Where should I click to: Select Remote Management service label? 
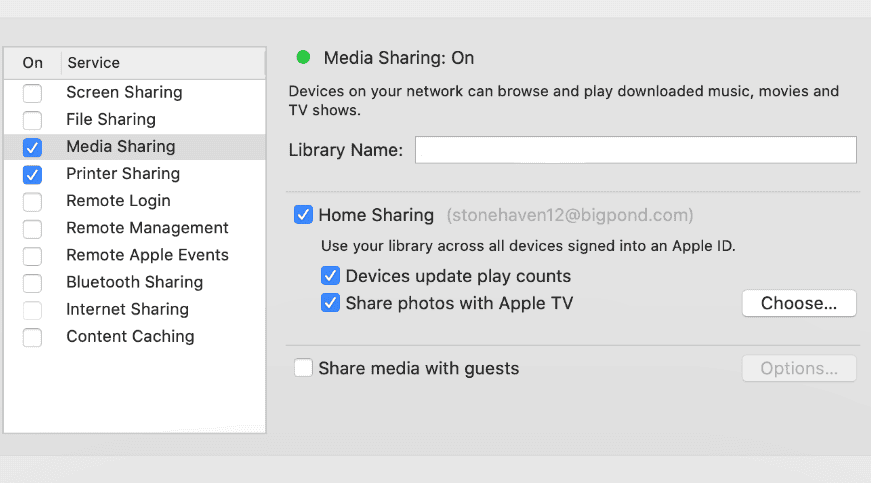pyautogui.click(x=147, y=228)
